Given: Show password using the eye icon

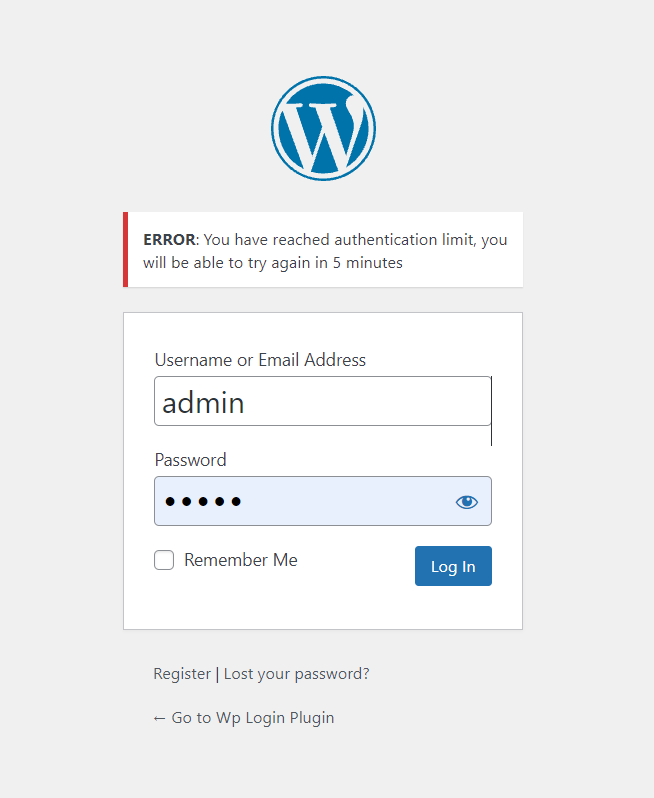Looking at the screenshot, I should (467, 501).
